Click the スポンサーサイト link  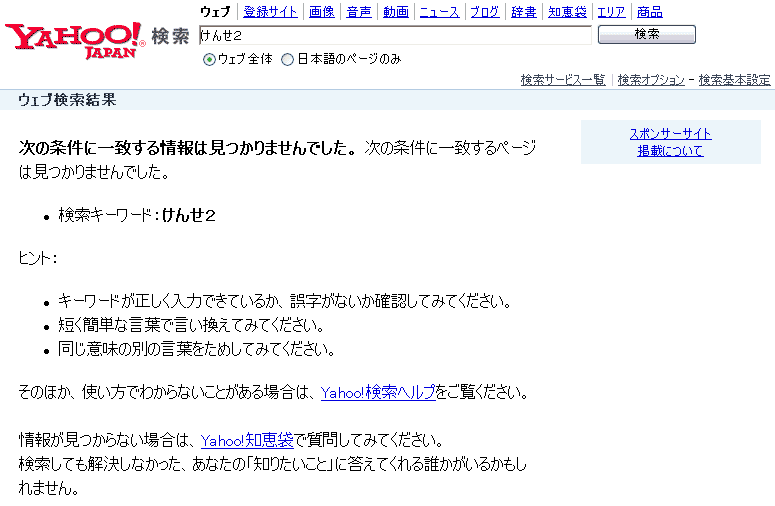(x=670, y=134)
